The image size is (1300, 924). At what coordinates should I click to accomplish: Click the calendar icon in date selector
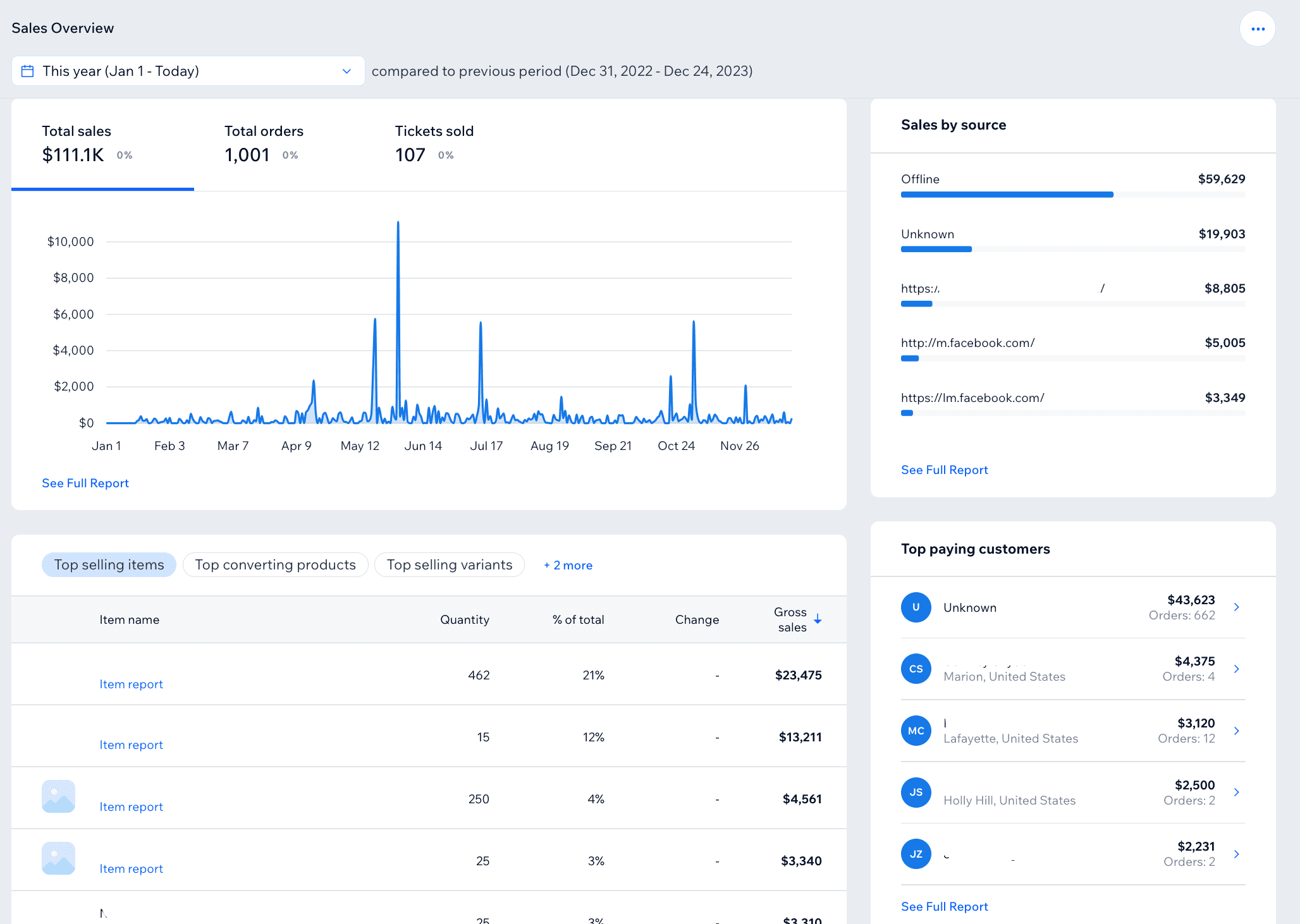point(28,71)
